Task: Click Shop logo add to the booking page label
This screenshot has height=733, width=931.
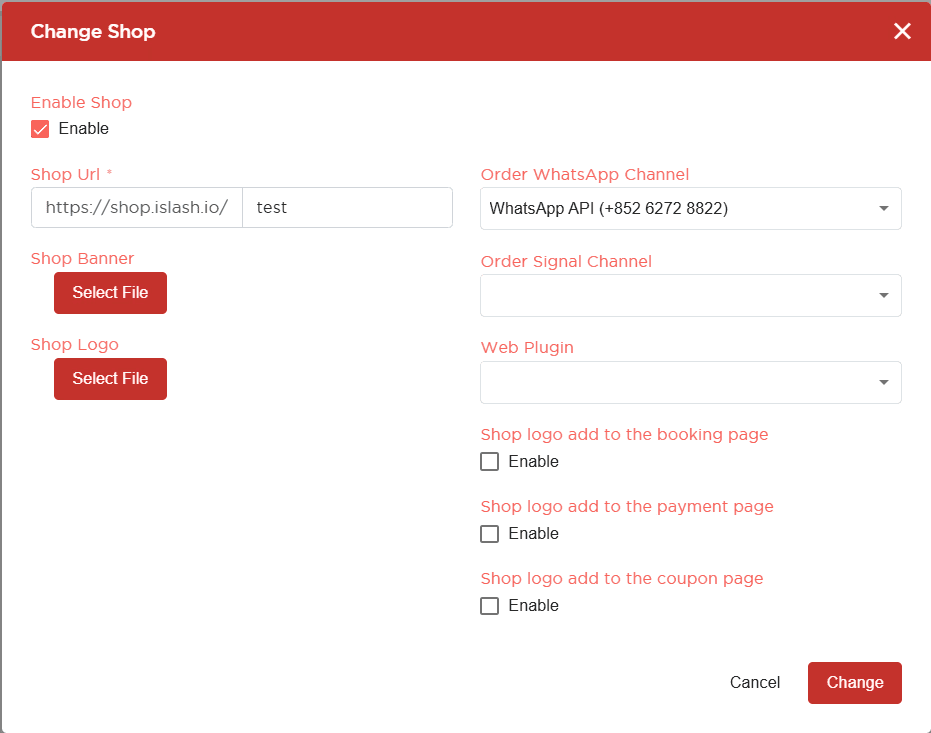Action: [x=625, y=434]
